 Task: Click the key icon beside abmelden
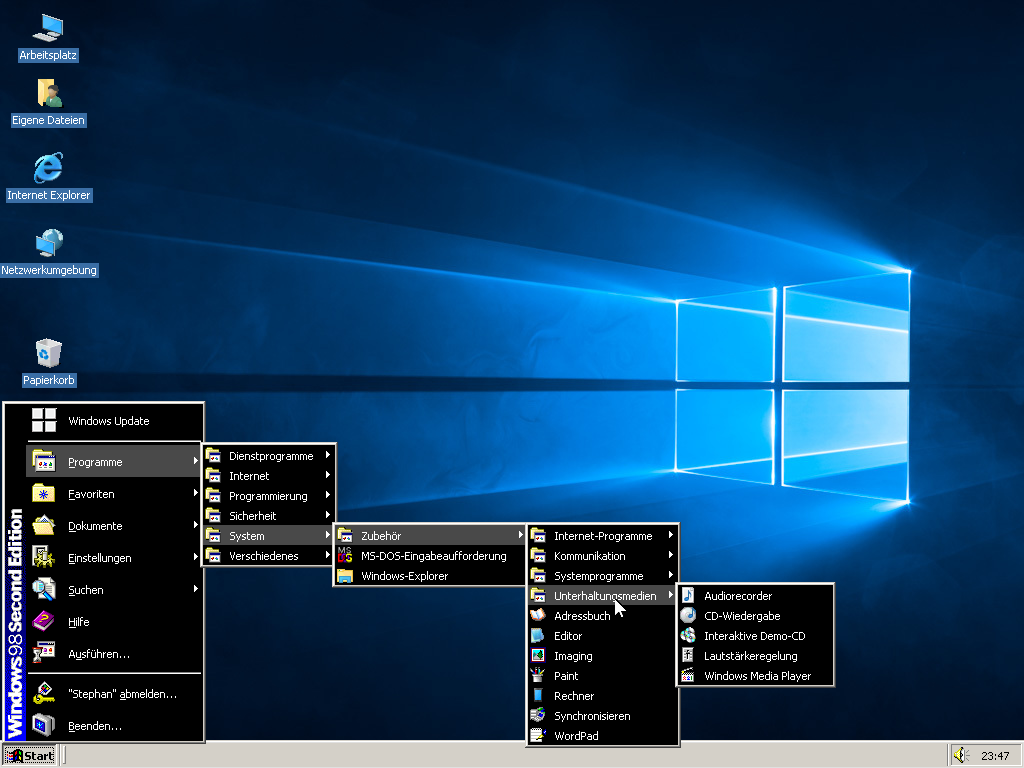pos(43,694)
